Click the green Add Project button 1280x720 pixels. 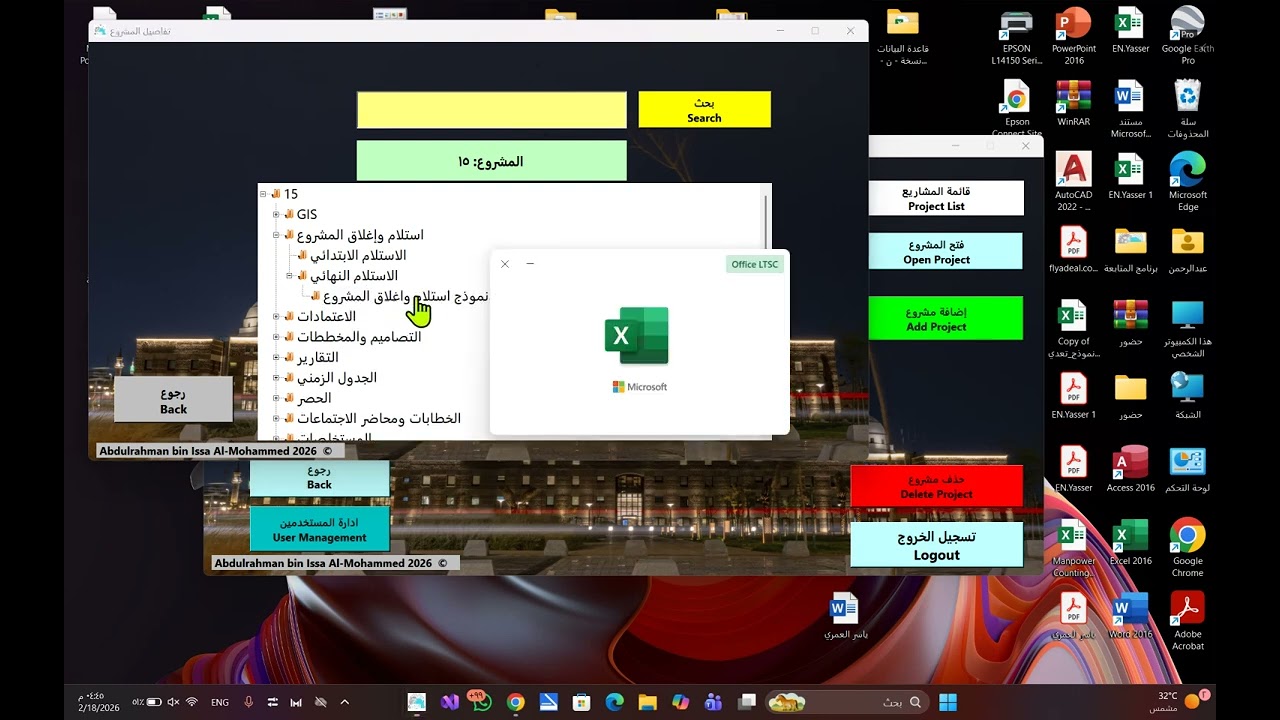tap(946, 318)
